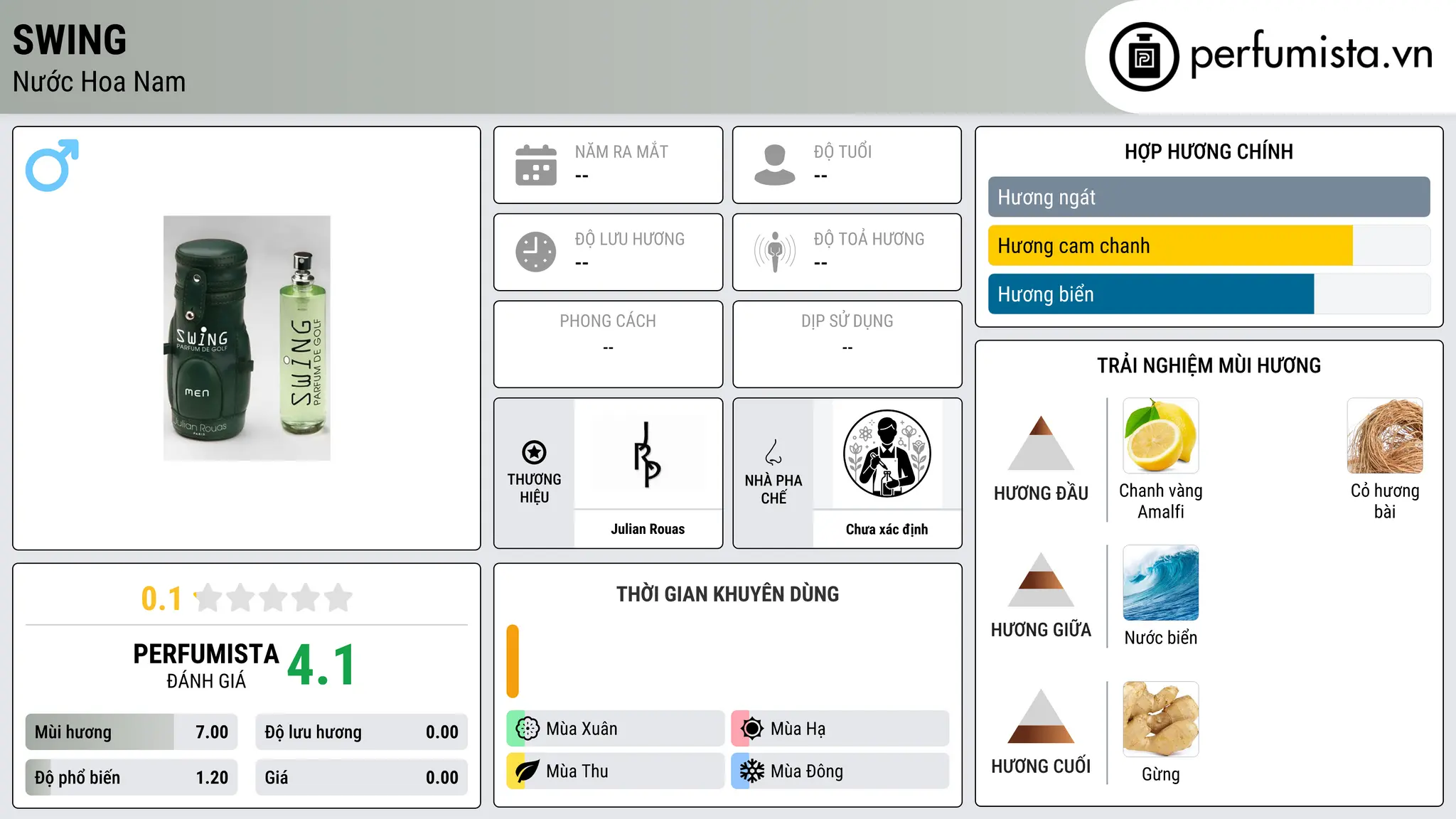The height and width of the screenshot is (819, 1456).
Task: Click the TRẢI NGHIỆM MÙI HƯƠNG heading
Action: pos(1209,365)
